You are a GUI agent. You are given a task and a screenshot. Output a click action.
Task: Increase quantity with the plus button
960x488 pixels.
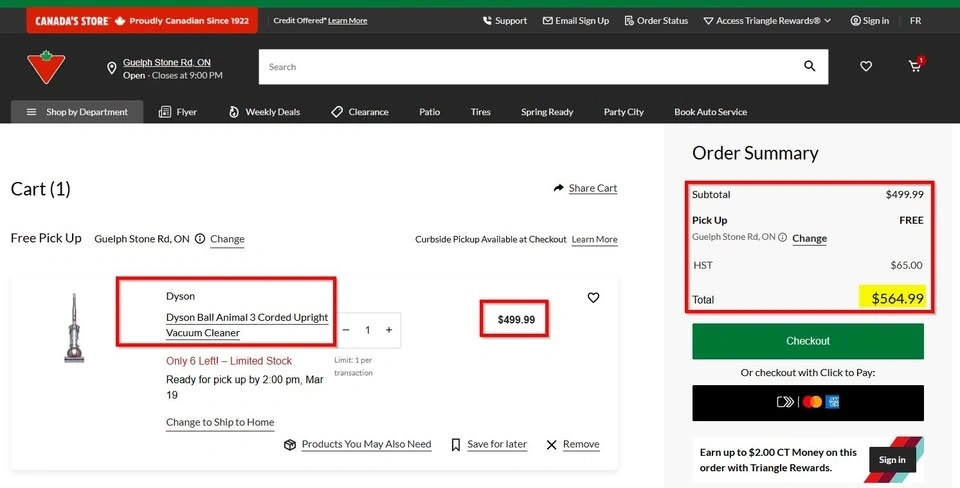coord(389,330)
